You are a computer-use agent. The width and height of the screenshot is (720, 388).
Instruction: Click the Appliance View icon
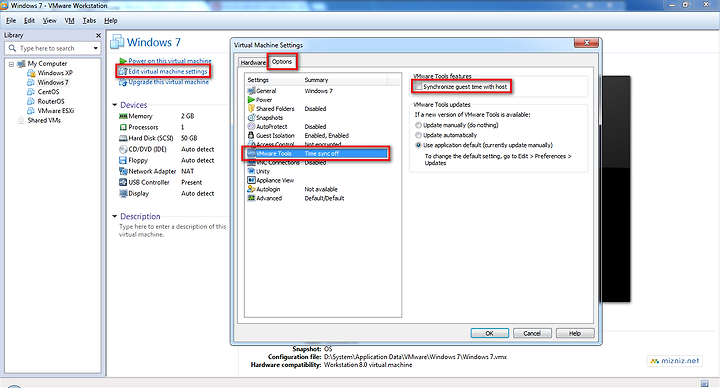pos(251,180)
